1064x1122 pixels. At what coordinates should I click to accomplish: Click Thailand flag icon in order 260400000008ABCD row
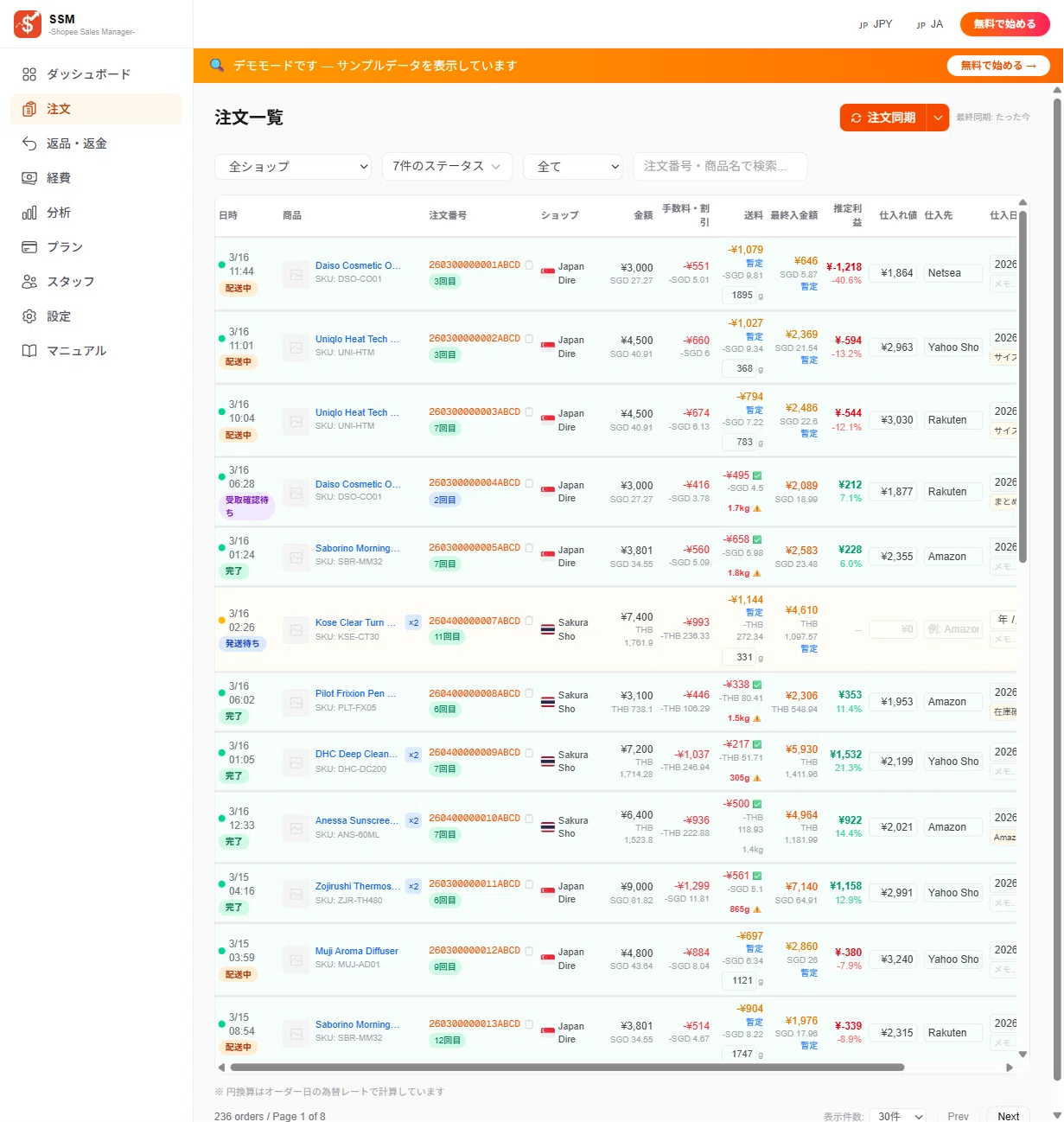(547, 702)
